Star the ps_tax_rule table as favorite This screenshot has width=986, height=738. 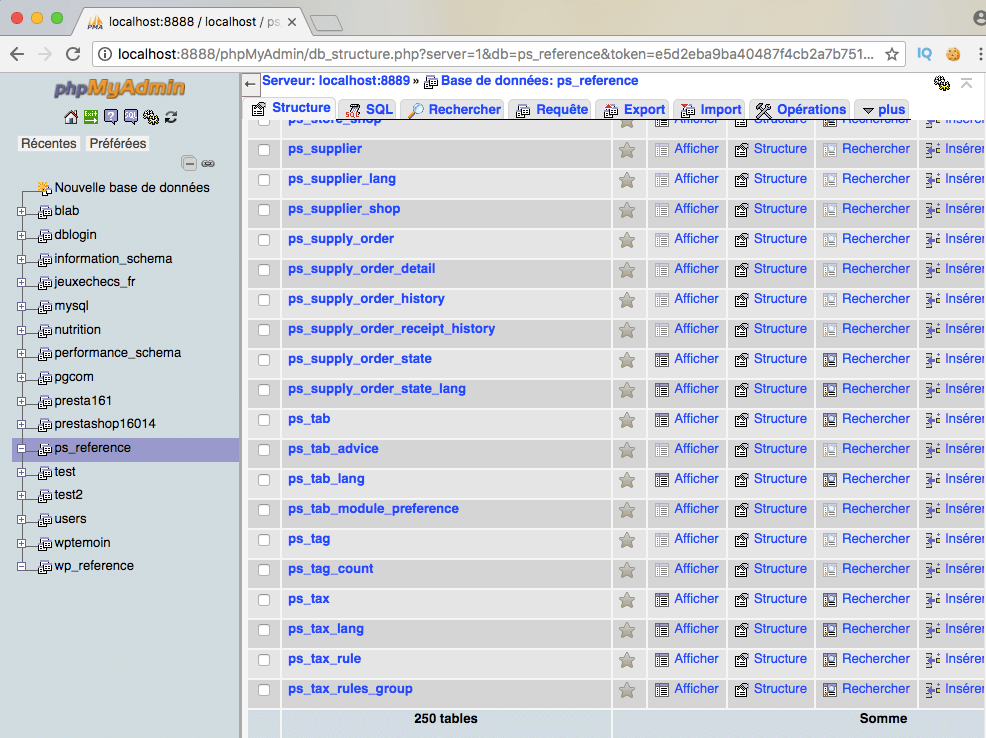coord(627,660)
